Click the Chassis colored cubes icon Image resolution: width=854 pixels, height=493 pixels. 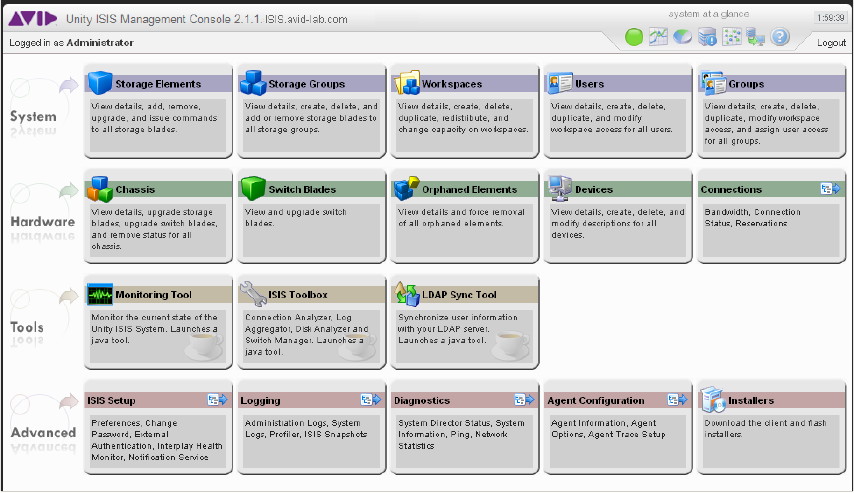(100, 188)
